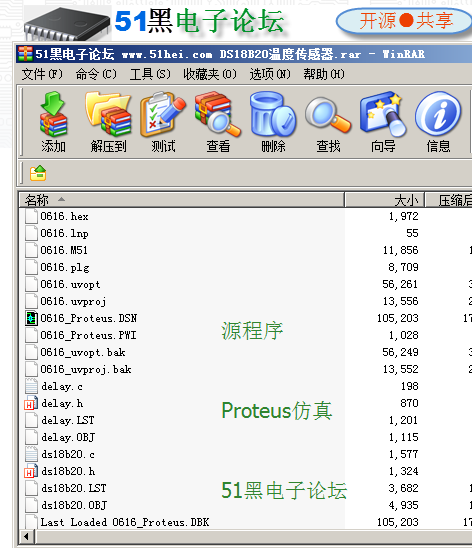
Task: Click the horizontal scrollbar left arrow
Action: tap(27, 536)
